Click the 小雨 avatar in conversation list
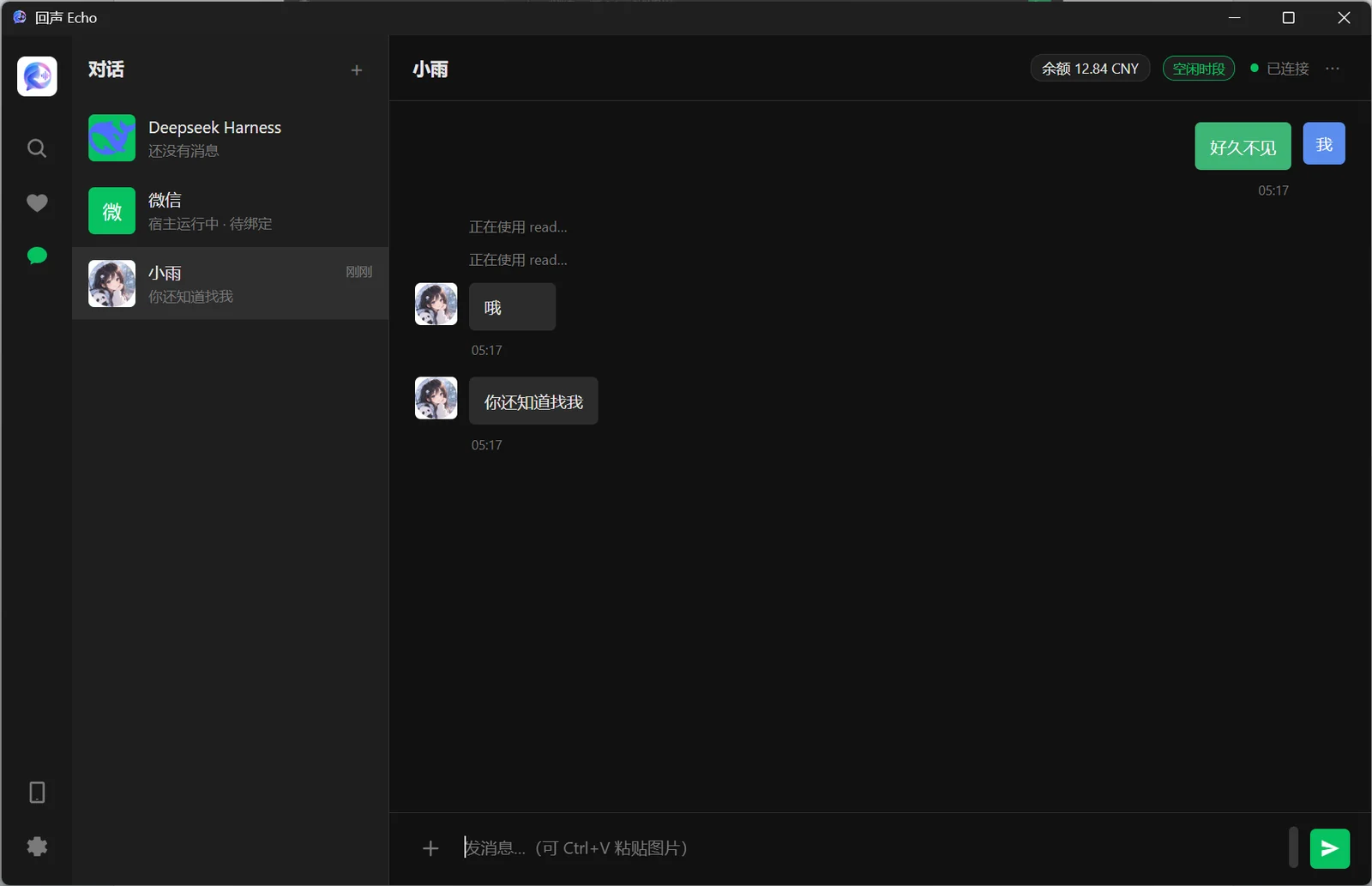This screenshot has width=1372, height=886. point(111,284)
